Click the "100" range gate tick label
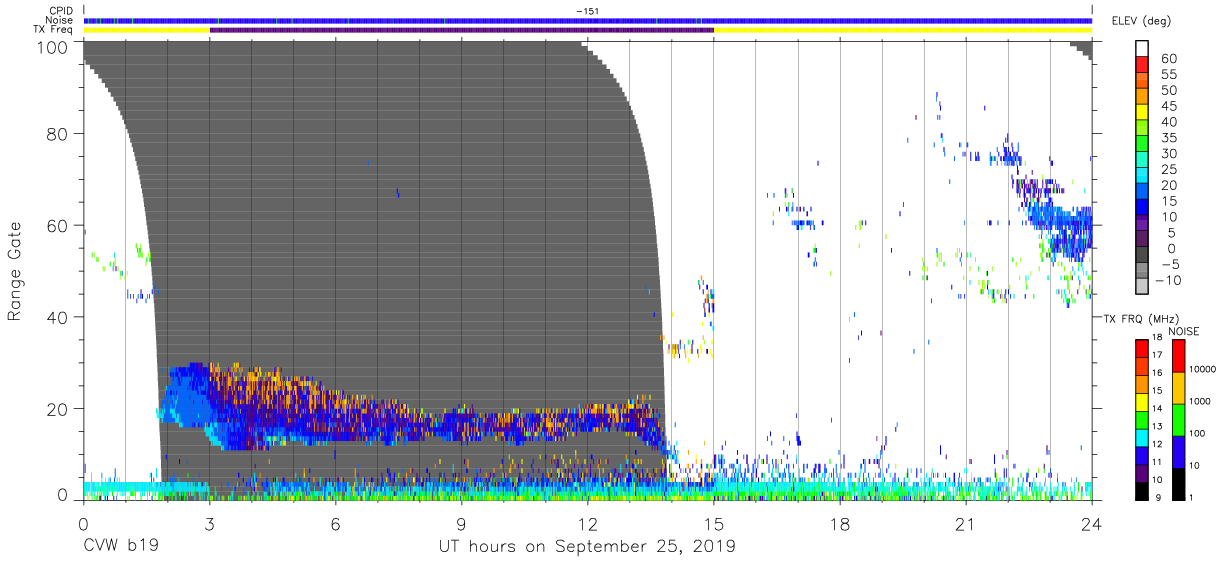1228x567 pixels. (x=53, y=46)
